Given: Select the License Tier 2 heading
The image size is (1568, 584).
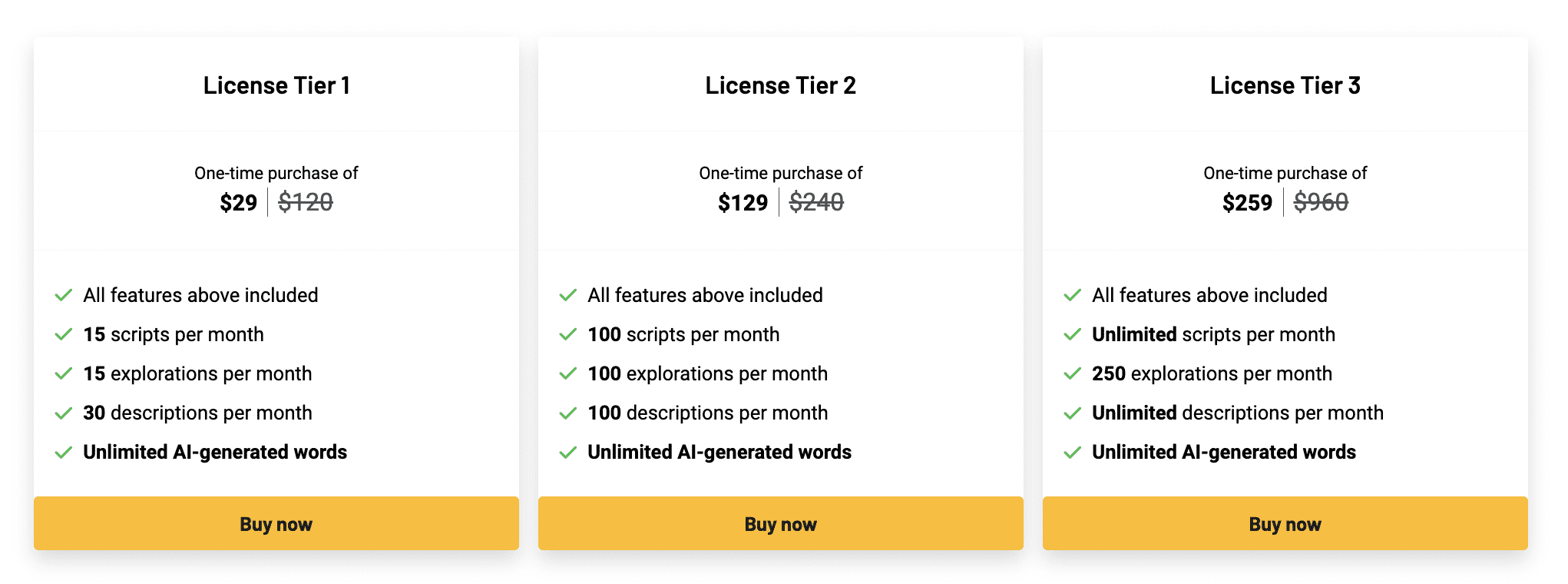Looking at the screenshot, I should 780,85.
